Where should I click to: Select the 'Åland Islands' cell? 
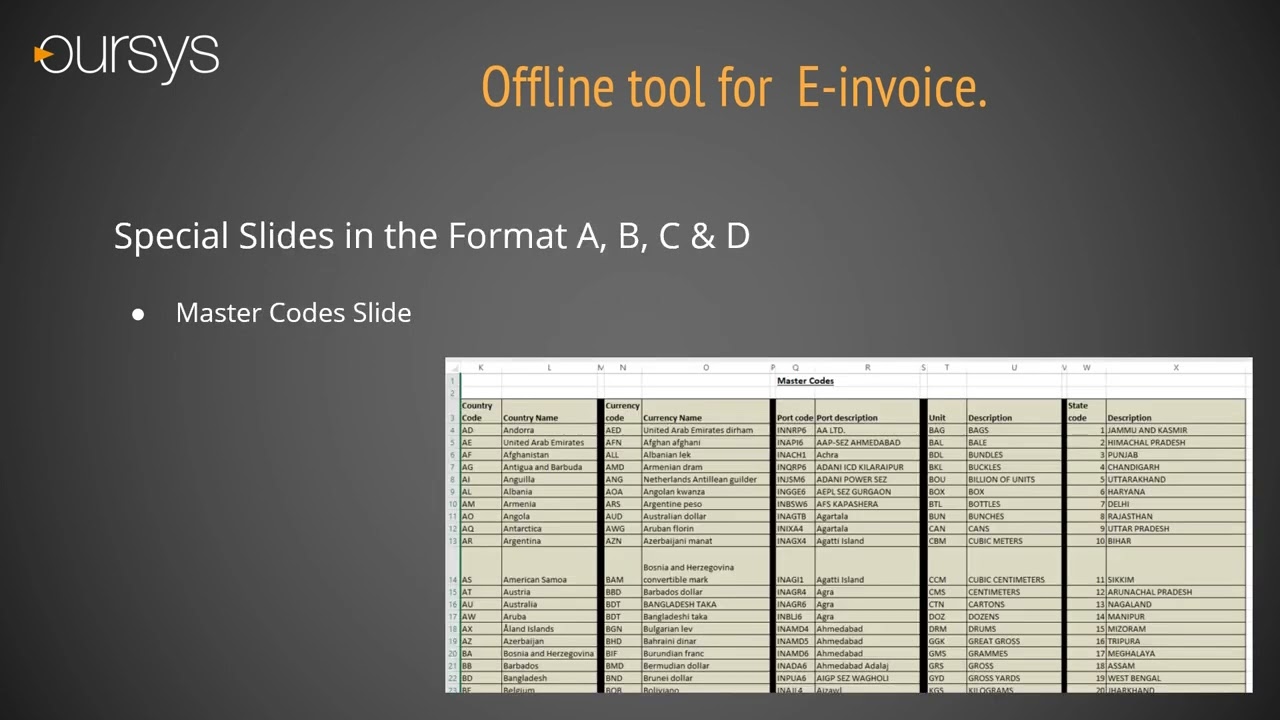point(549,629)
